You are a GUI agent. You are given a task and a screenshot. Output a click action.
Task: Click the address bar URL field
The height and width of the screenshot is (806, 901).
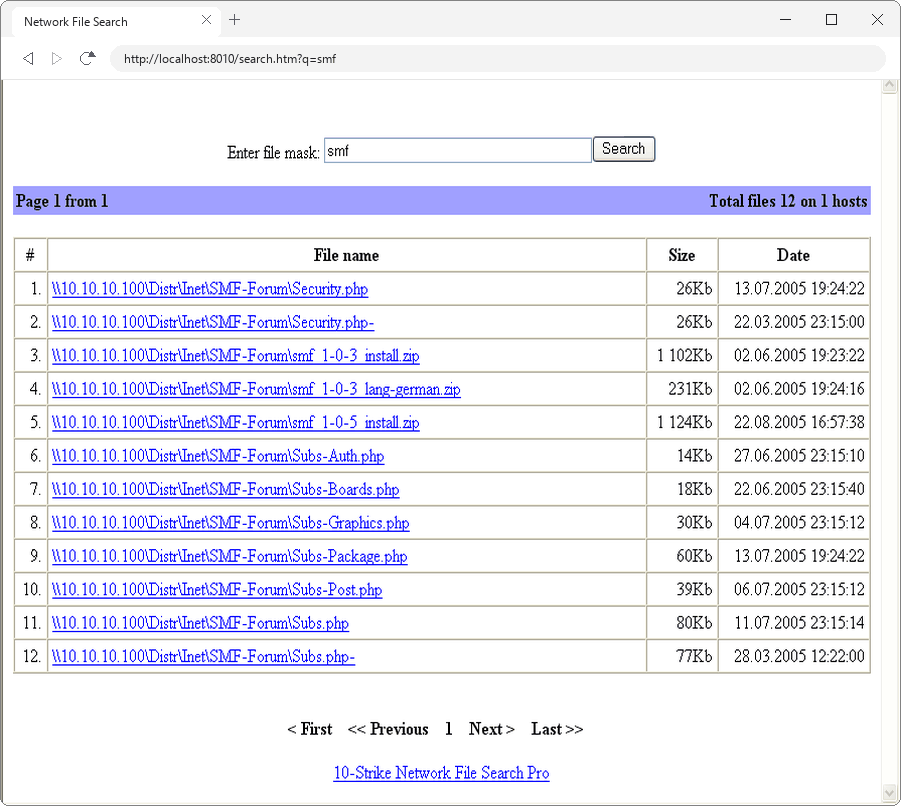click(x=498, y=59)
